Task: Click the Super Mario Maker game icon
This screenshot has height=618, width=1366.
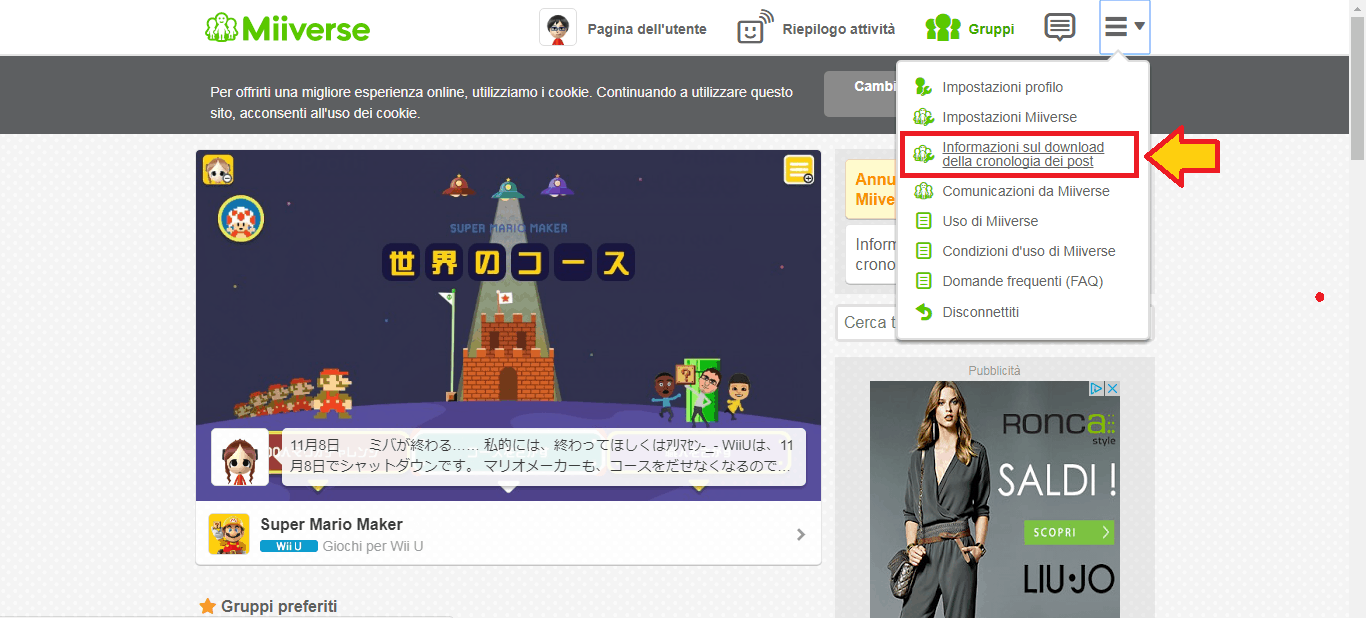Action: [229, 534]
